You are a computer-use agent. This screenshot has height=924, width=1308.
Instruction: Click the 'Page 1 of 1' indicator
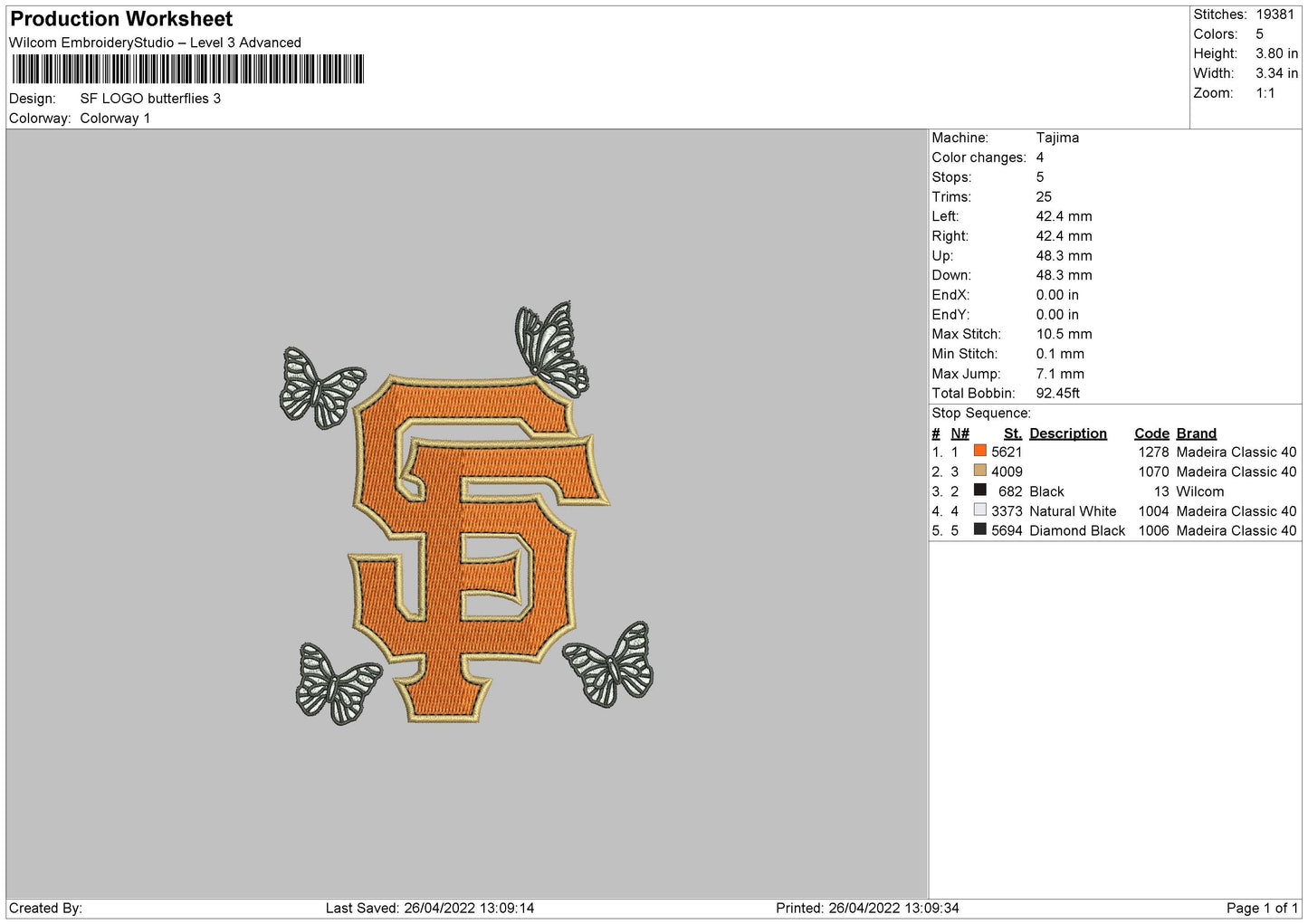tap(1263, 908)
